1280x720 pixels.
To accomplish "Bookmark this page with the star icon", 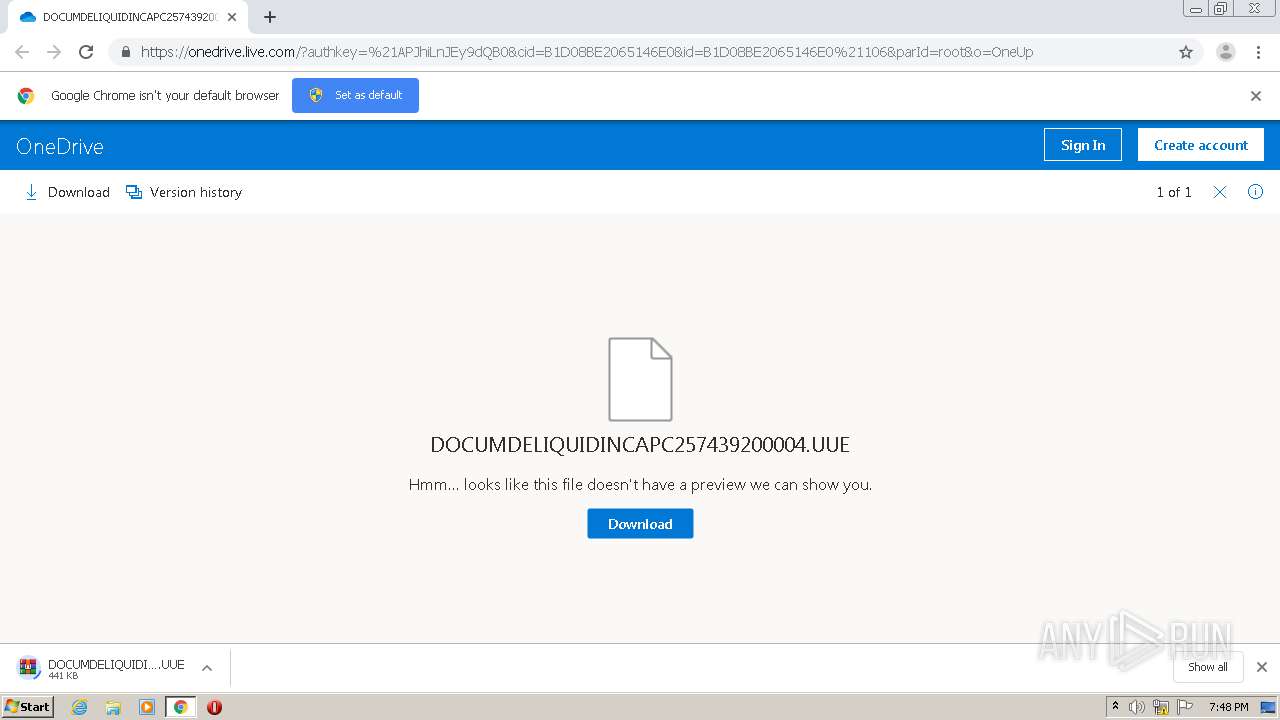I will pos(1186,52).
